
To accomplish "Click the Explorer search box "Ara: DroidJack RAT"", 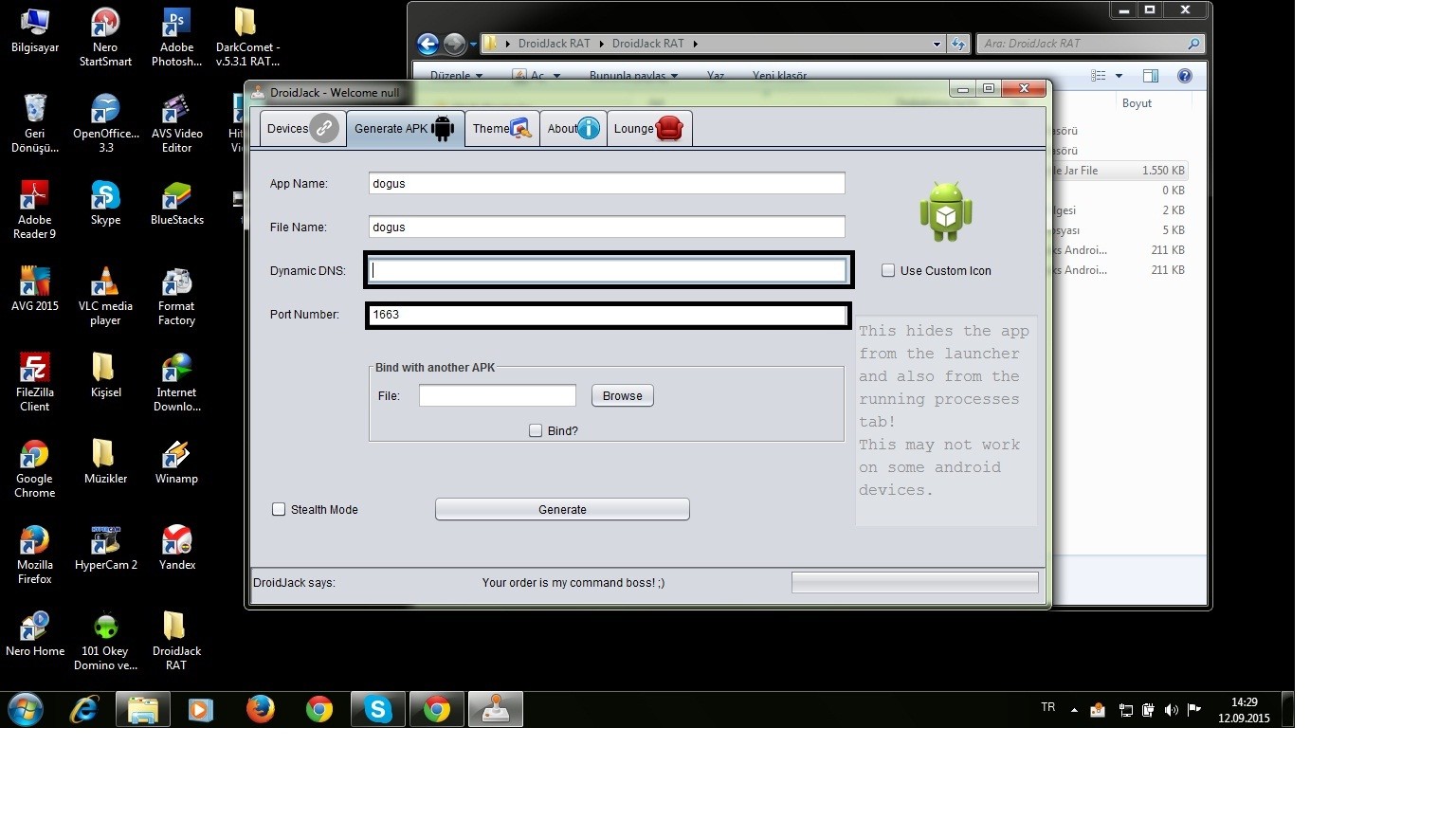I will [1091, 44].
